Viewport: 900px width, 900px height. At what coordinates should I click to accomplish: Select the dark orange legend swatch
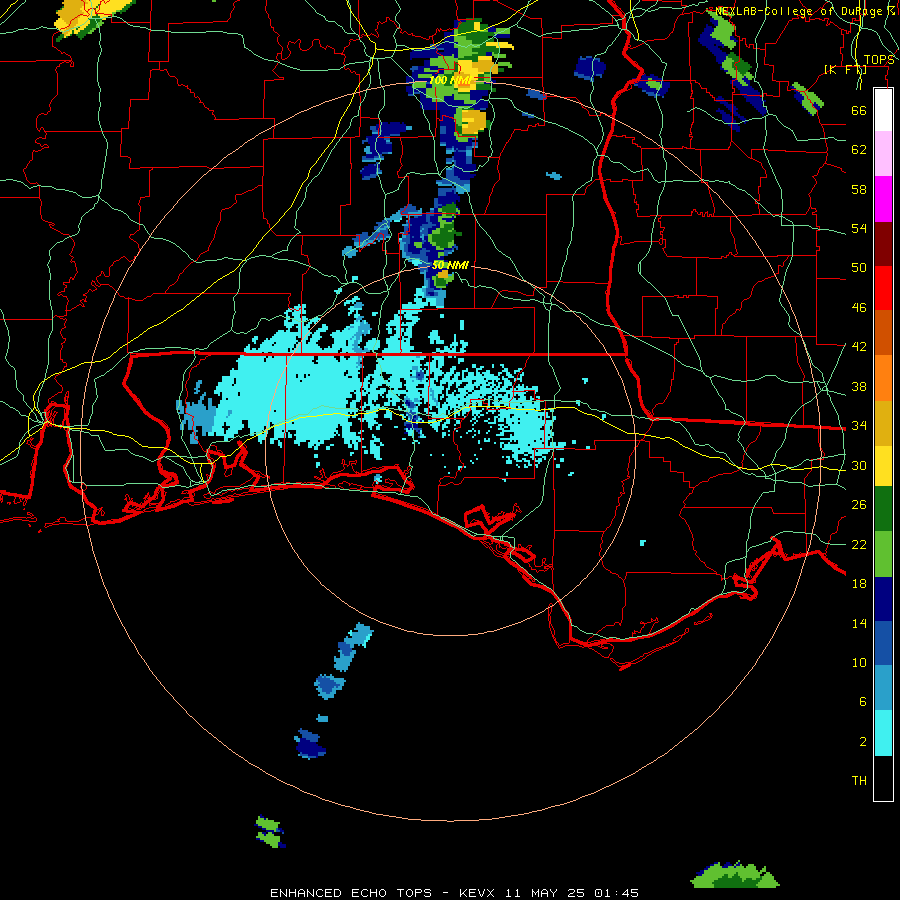point(883,332)
